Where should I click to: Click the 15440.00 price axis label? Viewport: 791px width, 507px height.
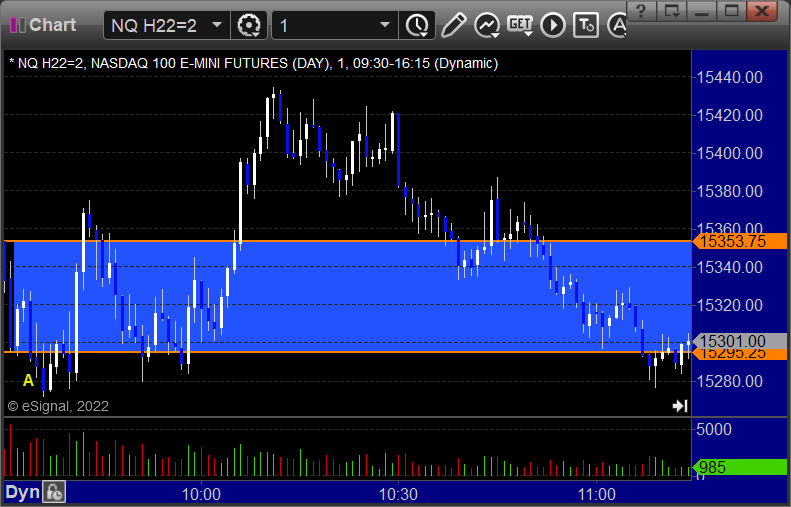(x=729, y=77)
